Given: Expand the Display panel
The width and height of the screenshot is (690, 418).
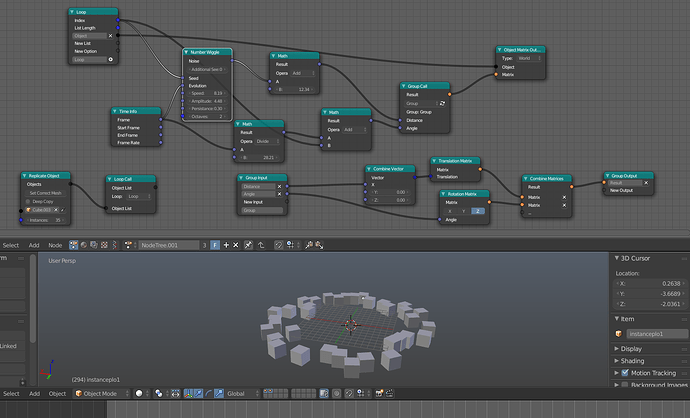Looking at the screenshot, I should coord(617,348).
